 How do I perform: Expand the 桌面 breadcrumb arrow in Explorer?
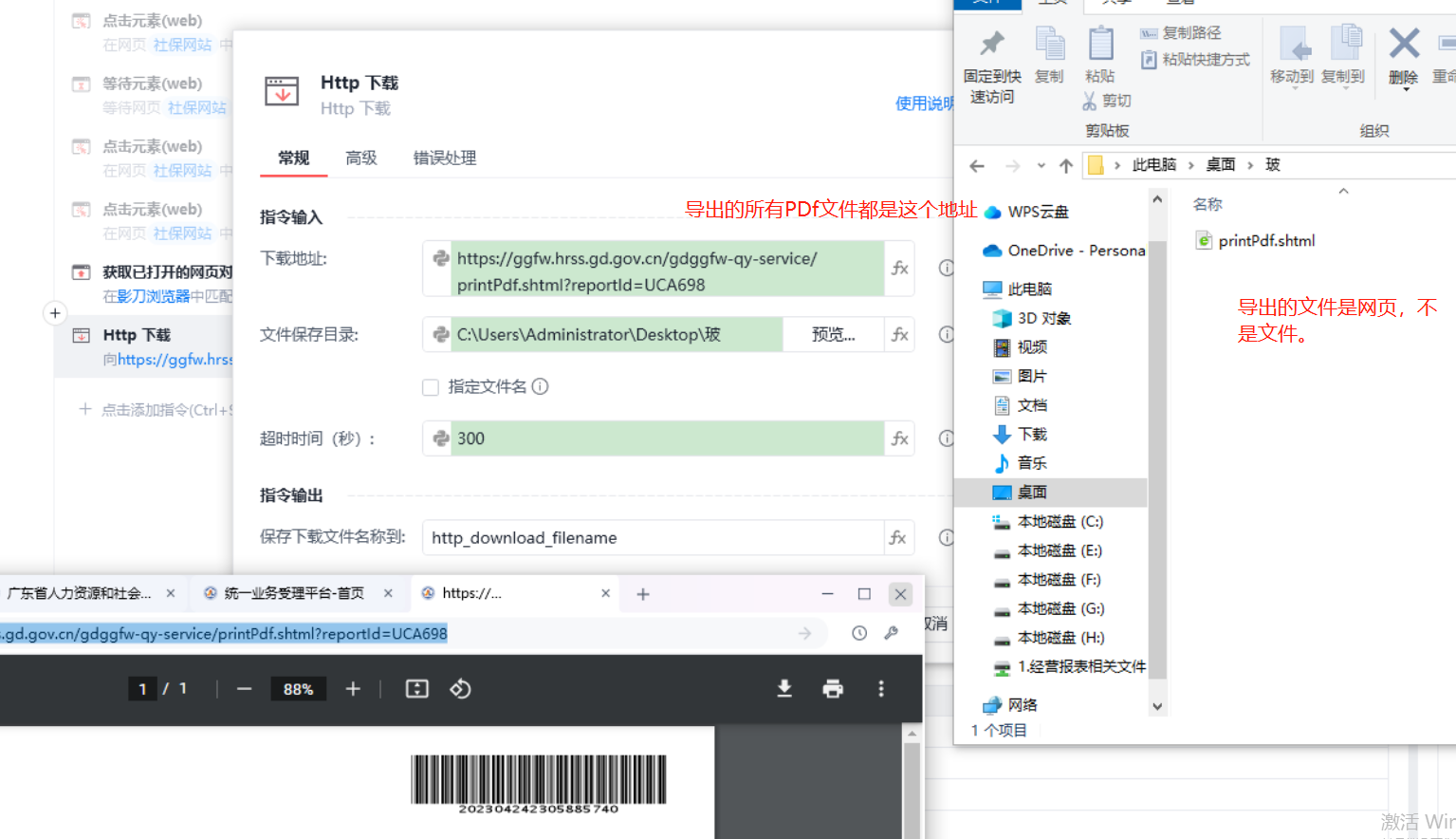tap(1250, 165)
